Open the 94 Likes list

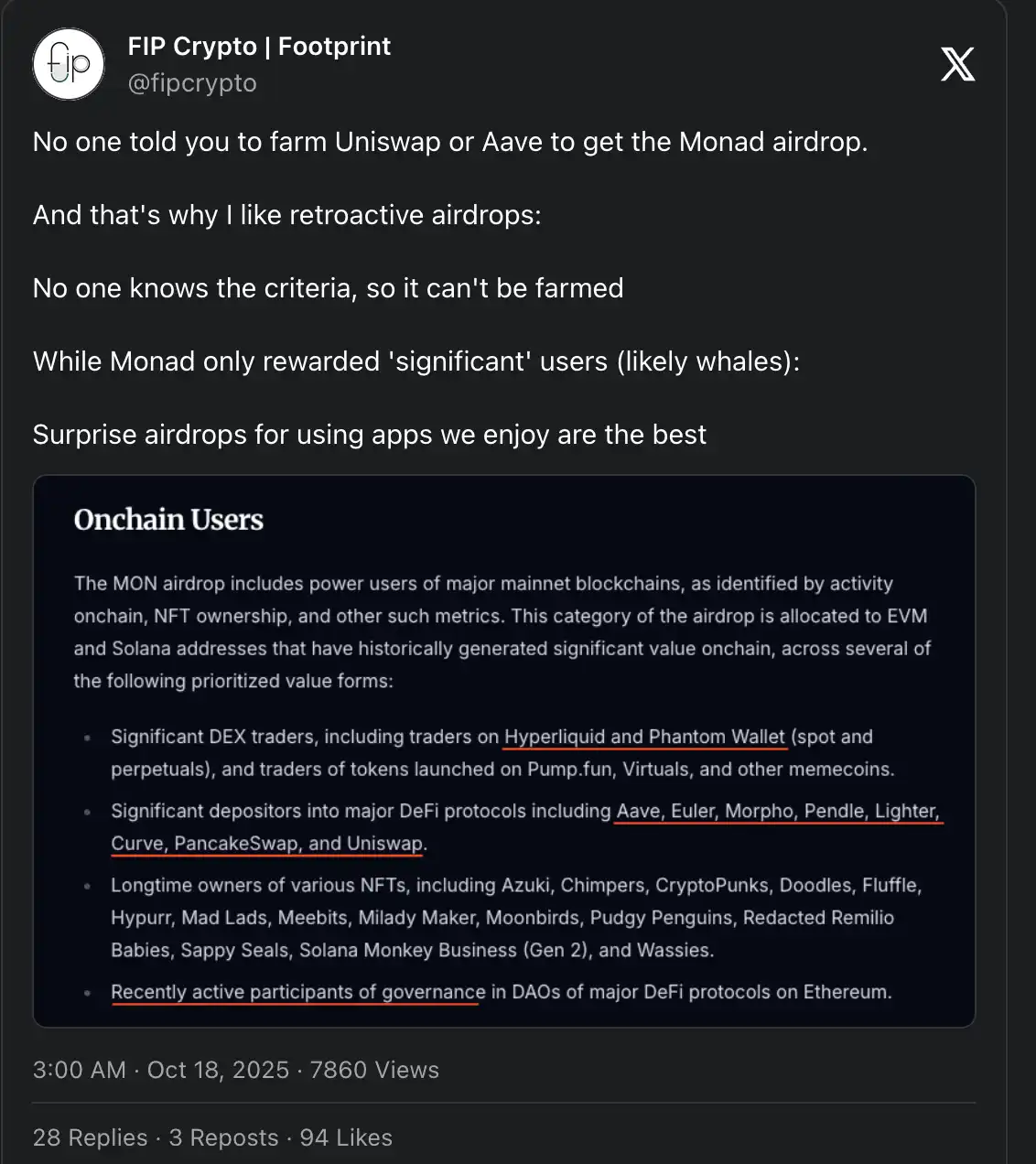(x=346, y=1137)
